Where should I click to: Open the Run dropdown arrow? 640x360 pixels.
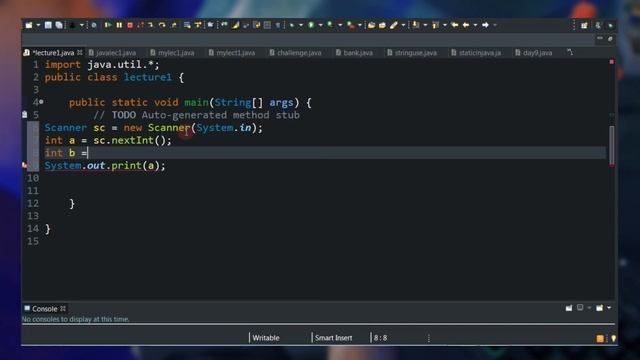(x=320, y=25)
